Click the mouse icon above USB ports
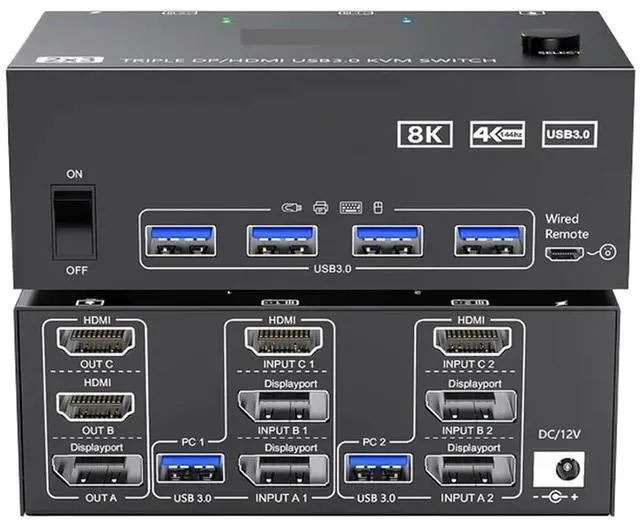This screenshot has width=640, height=525. pos(378,207)
